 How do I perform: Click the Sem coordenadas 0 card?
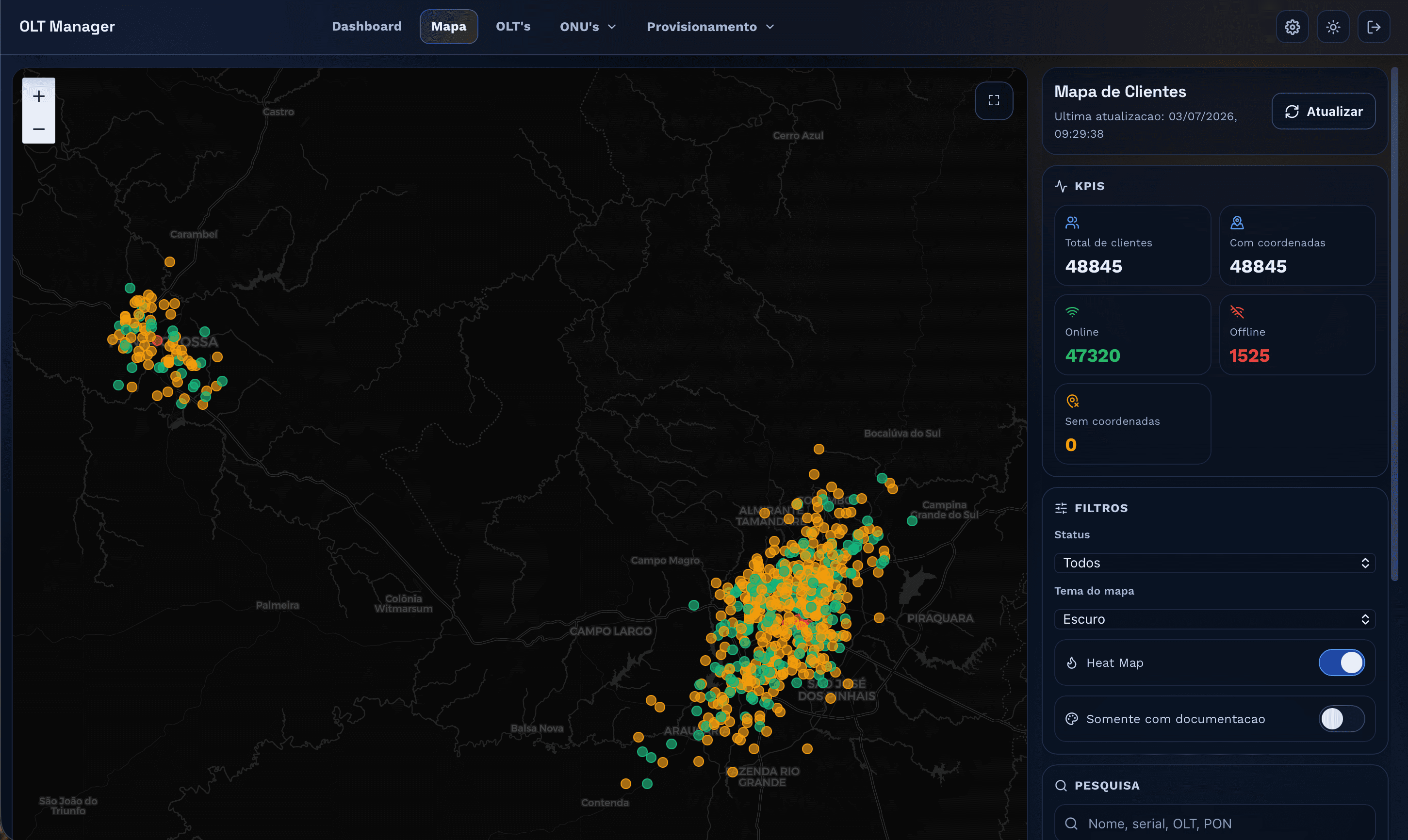pyautogui.click(x=1132, y=424)
